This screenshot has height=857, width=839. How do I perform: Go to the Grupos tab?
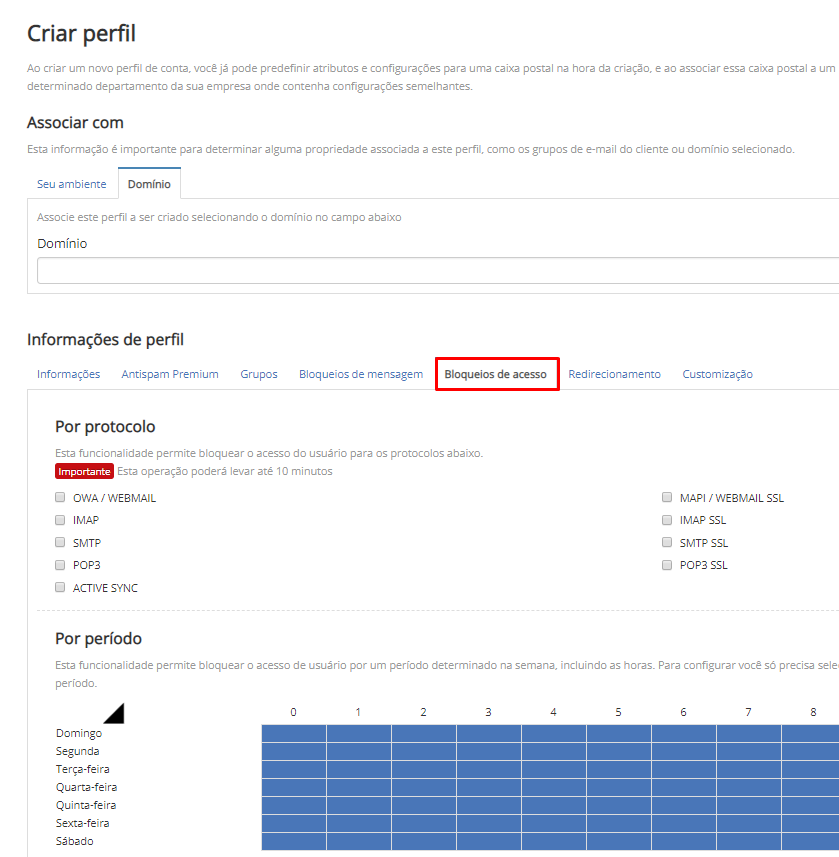[x=259, y=374]
